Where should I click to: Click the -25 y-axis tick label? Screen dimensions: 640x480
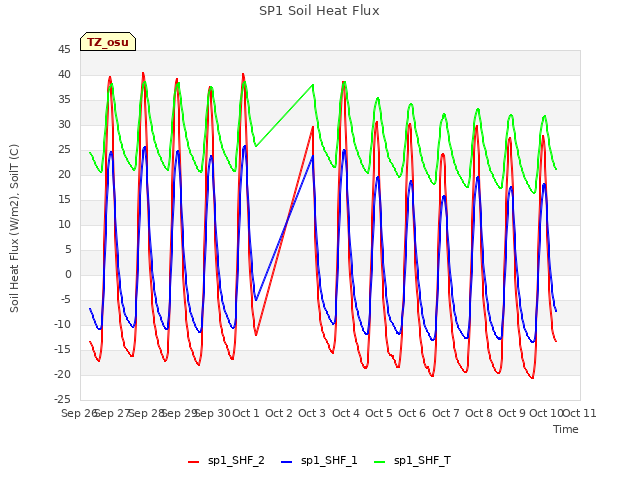tap(62, 399)
